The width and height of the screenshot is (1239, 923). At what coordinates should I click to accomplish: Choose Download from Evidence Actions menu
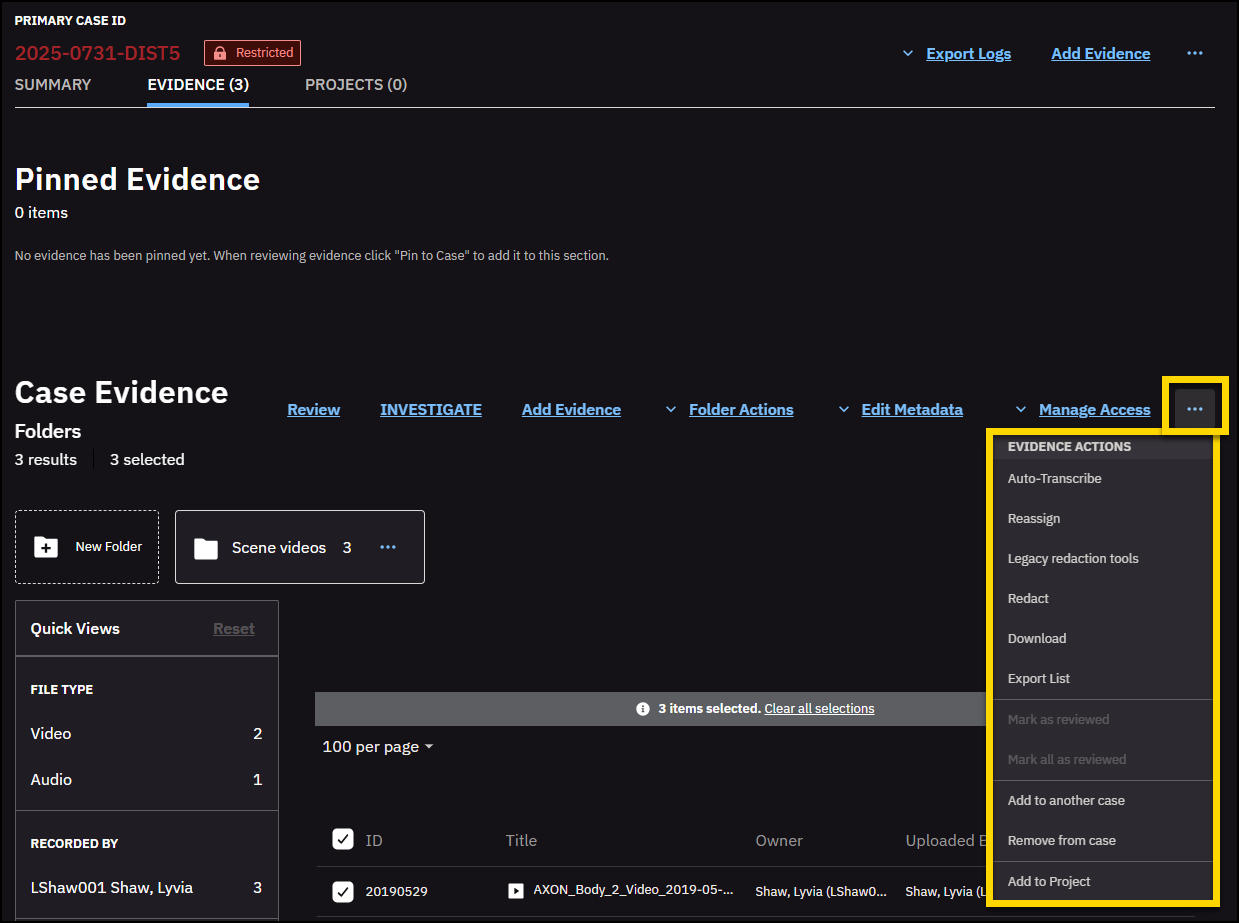tap(1101, 638)
